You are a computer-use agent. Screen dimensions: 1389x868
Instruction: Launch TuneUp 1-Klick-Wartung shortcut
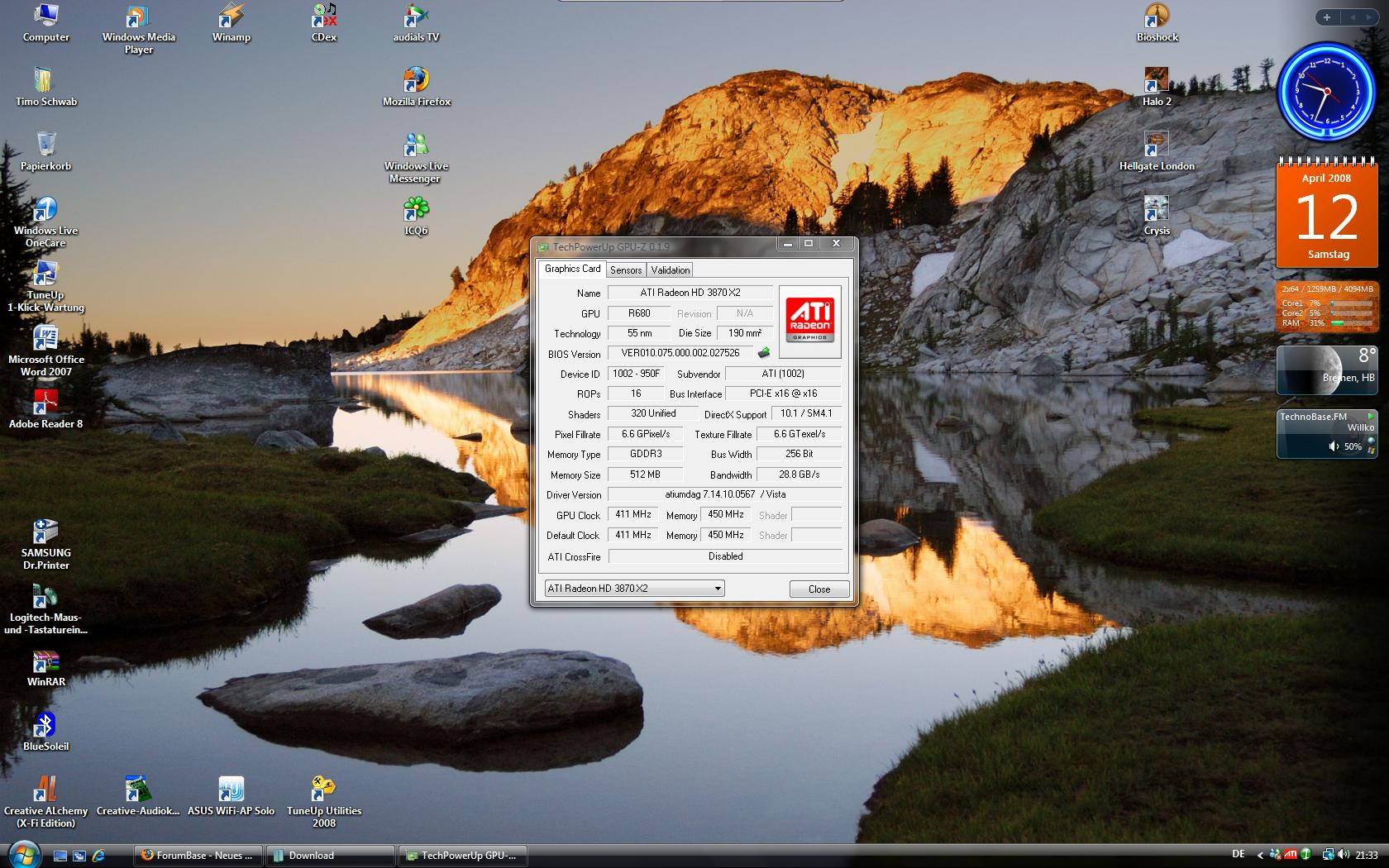pos(46,287)
